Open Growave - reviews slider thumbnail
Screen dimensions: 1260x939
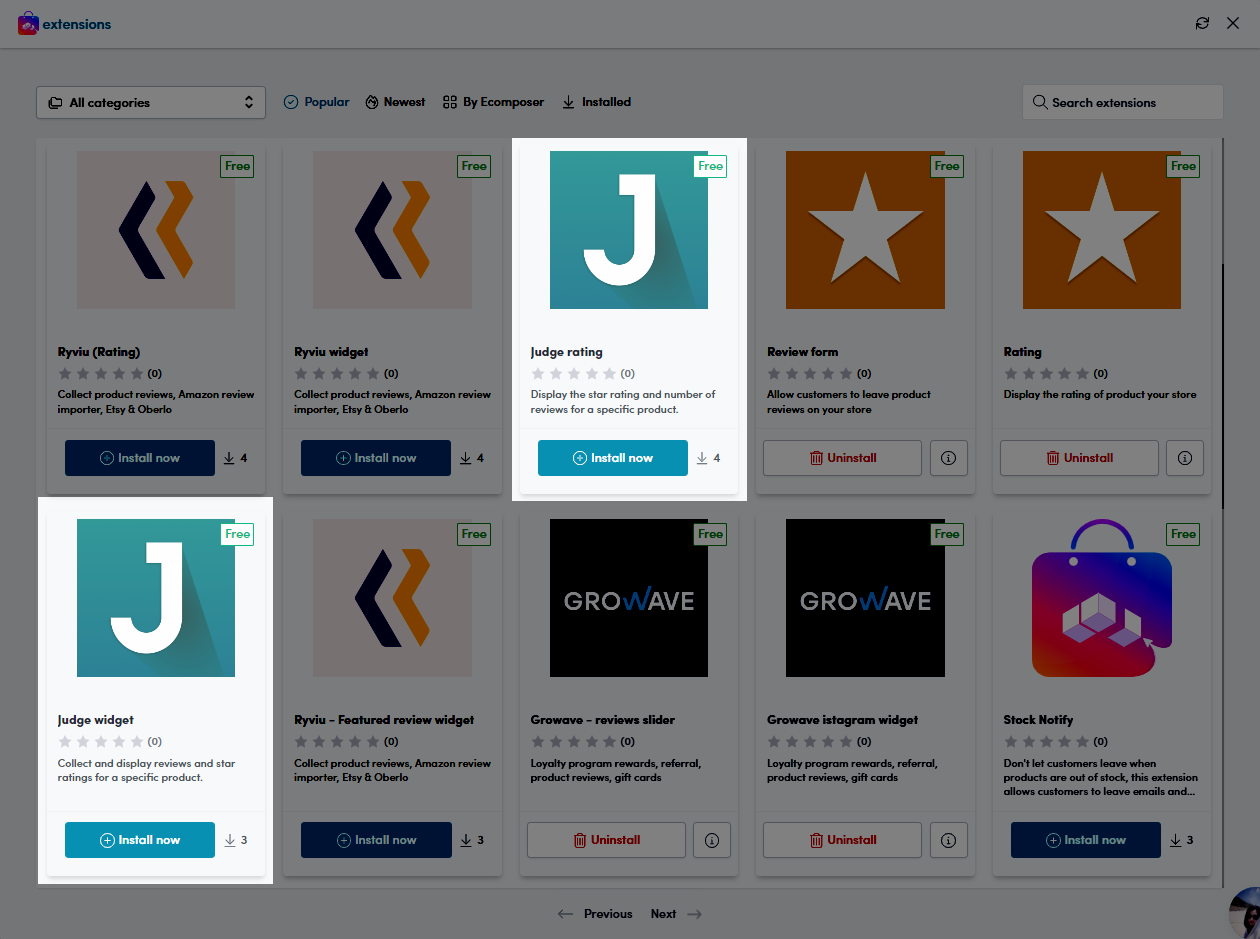pyautogui.click(x=629, y=598)
